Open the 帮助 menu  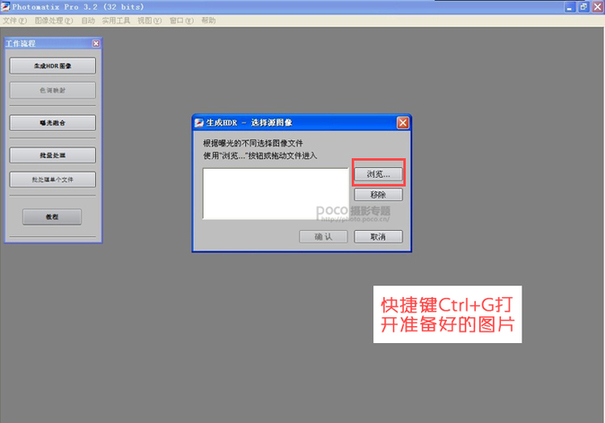pos(208,20)
